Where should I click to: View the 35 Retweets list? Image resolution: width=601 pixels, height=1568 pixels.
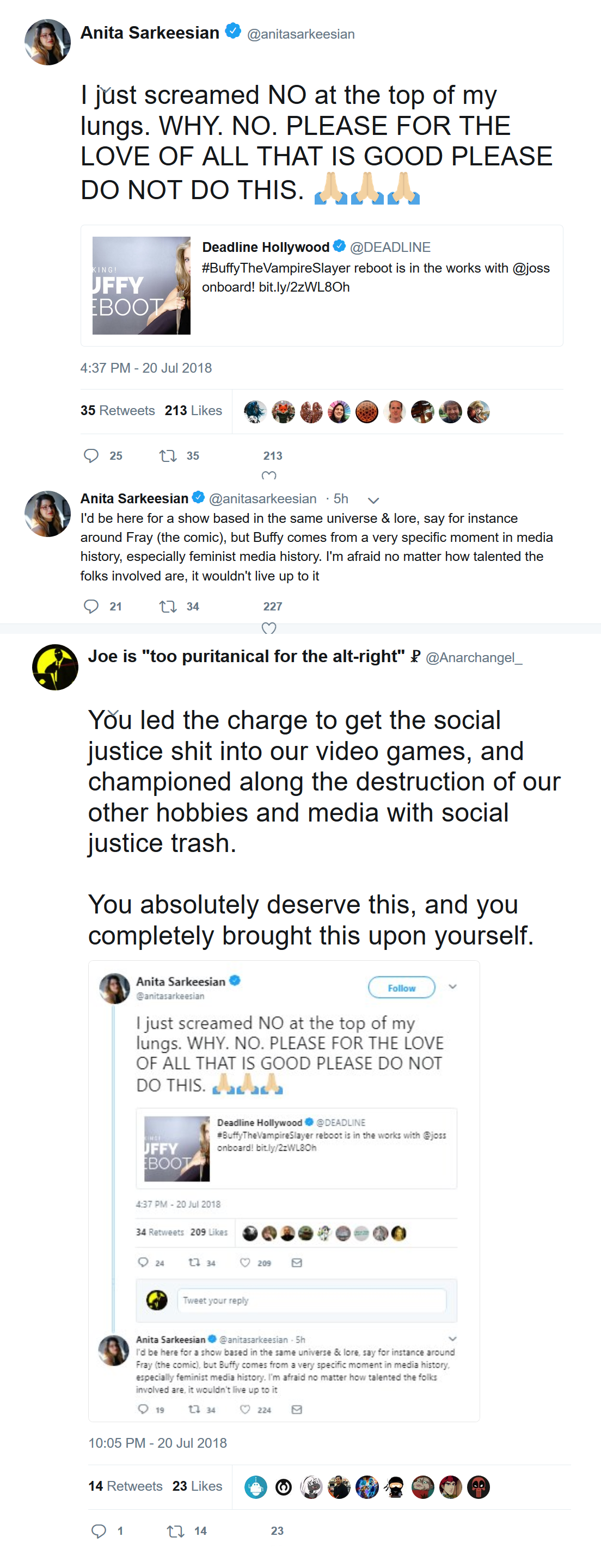(118, 411)
